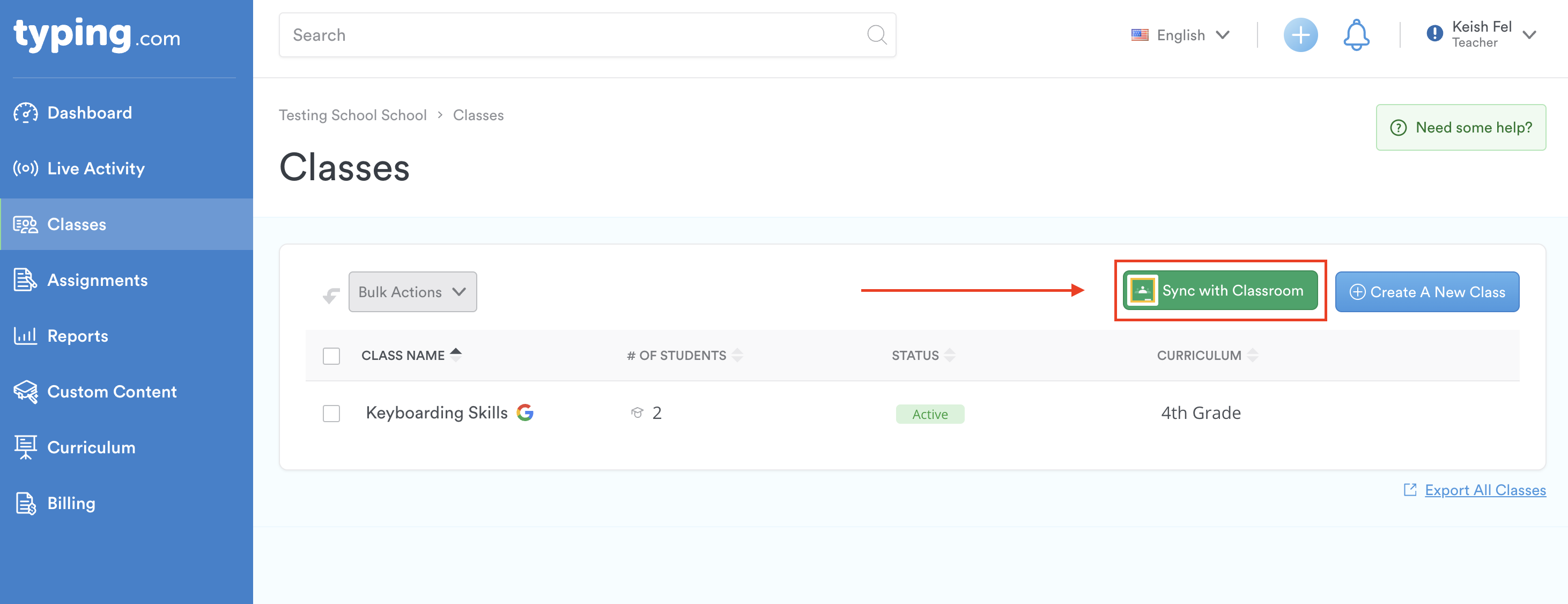Click Sync with Classroom button
This screenshot has width=1568, height=604.
click(1220, 291)
